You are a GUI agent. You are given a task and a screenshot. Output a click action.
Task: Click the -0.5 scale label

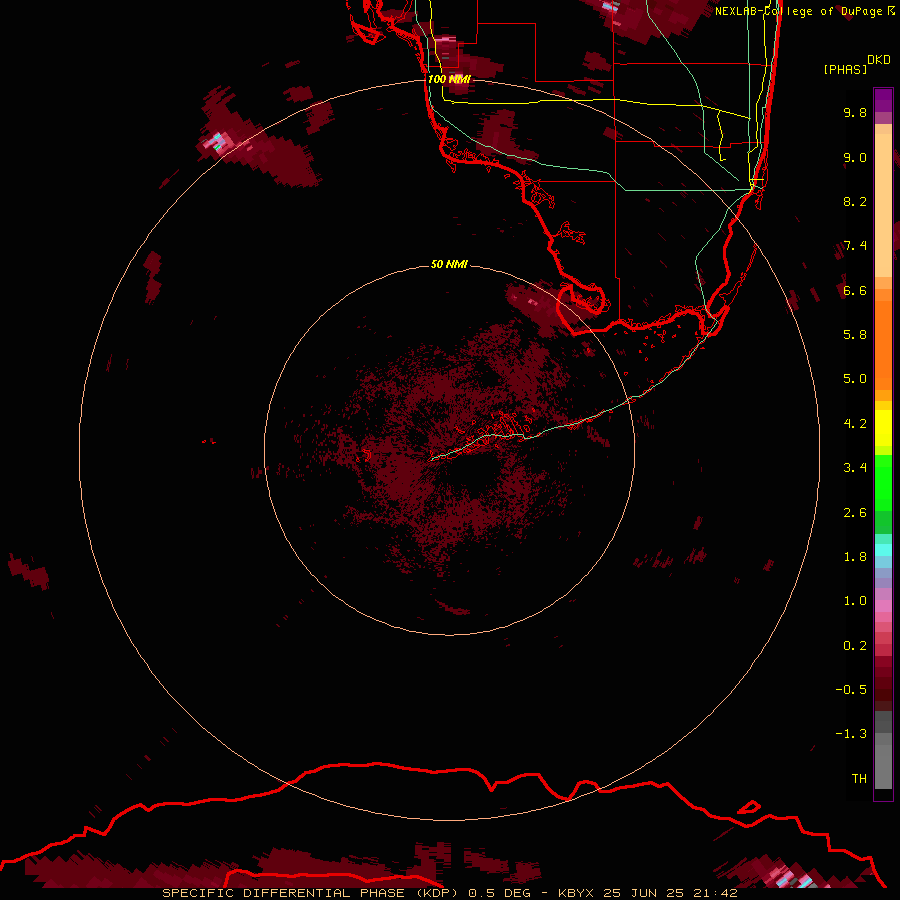pos(851,690)
